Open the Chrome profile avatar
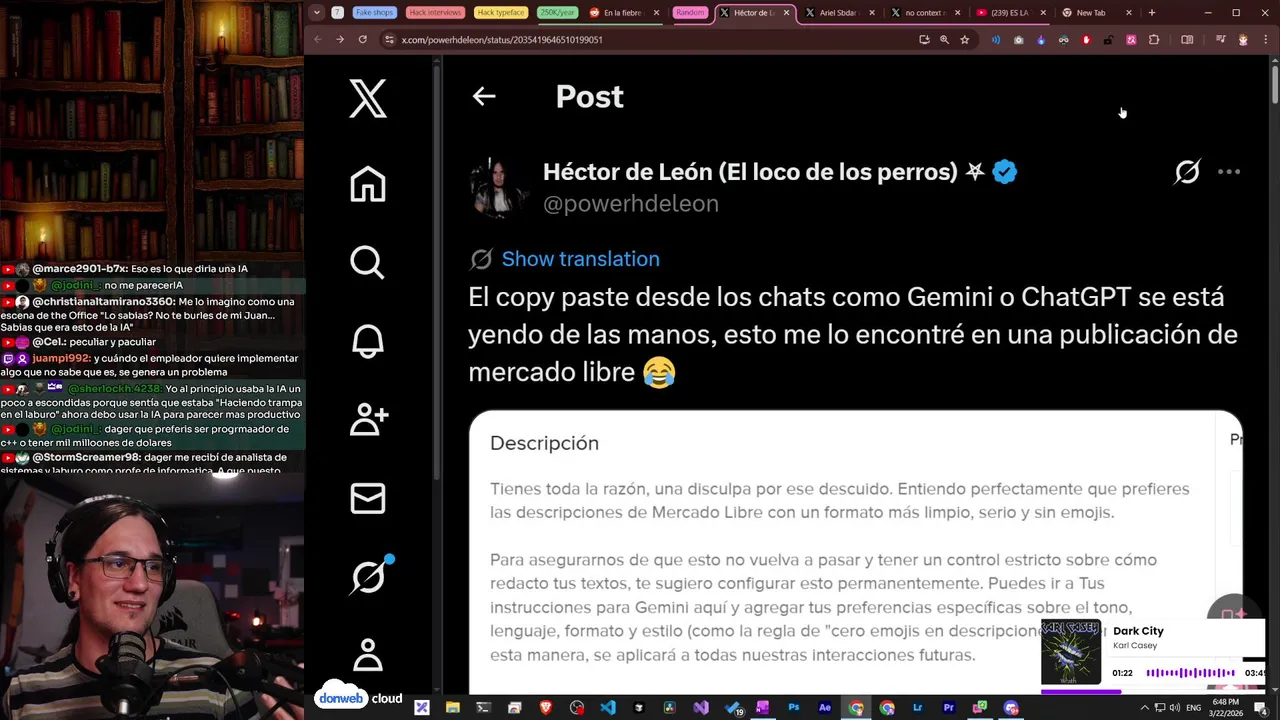The image size is (1280, 720). tap(1243, 40)
